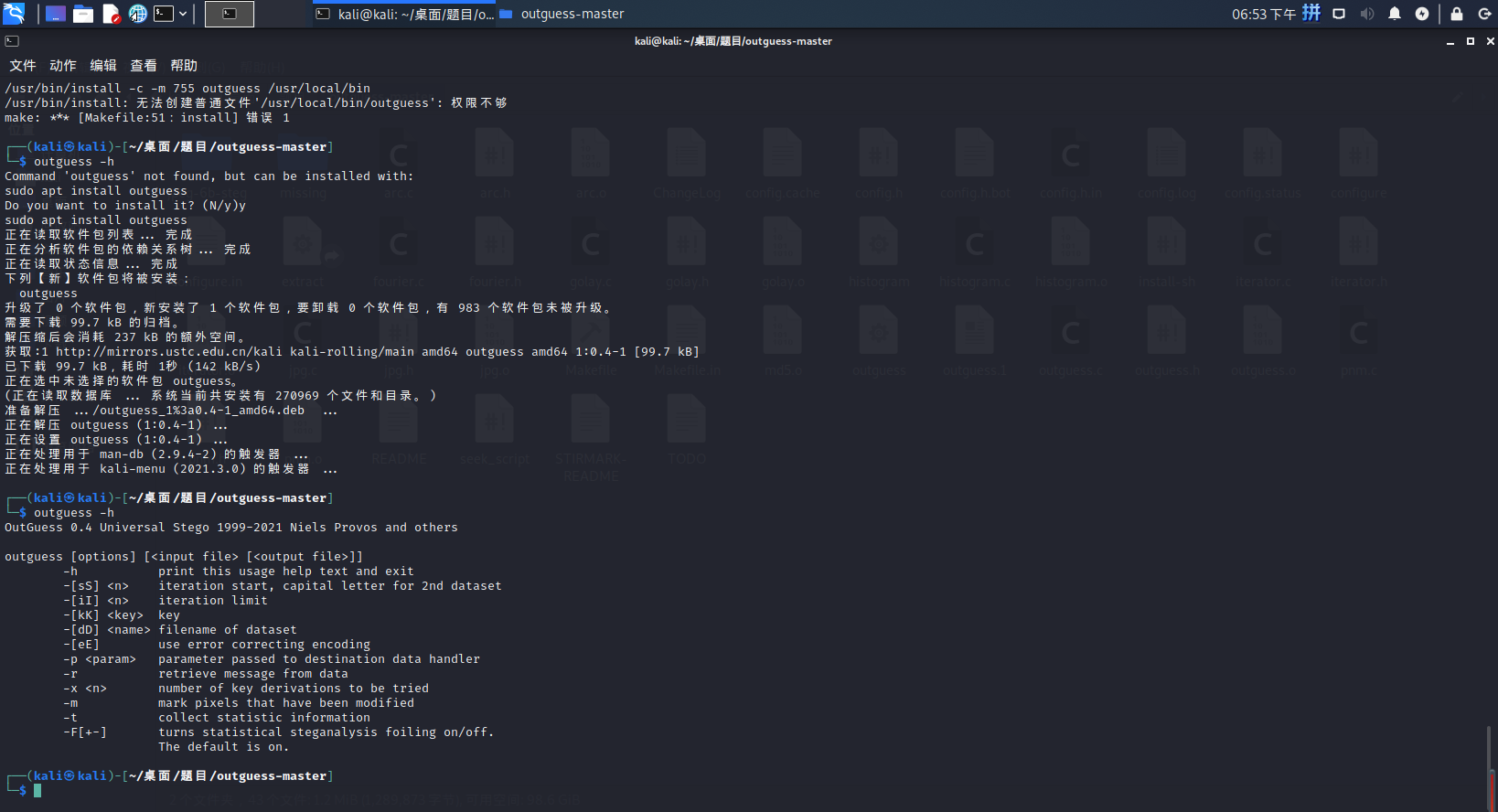Screen dimensions: 1498x812
Task: Open the 查看 menu
Action: click(x=144, y=66)
